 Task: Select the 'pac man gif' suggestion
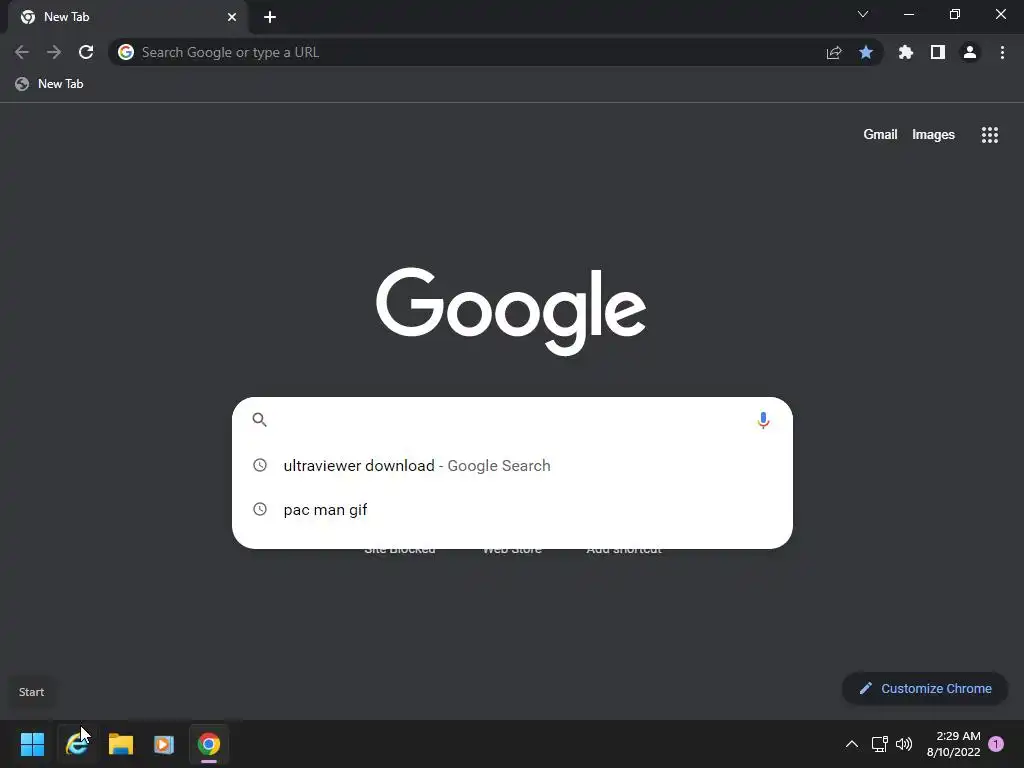coord(512,509)
